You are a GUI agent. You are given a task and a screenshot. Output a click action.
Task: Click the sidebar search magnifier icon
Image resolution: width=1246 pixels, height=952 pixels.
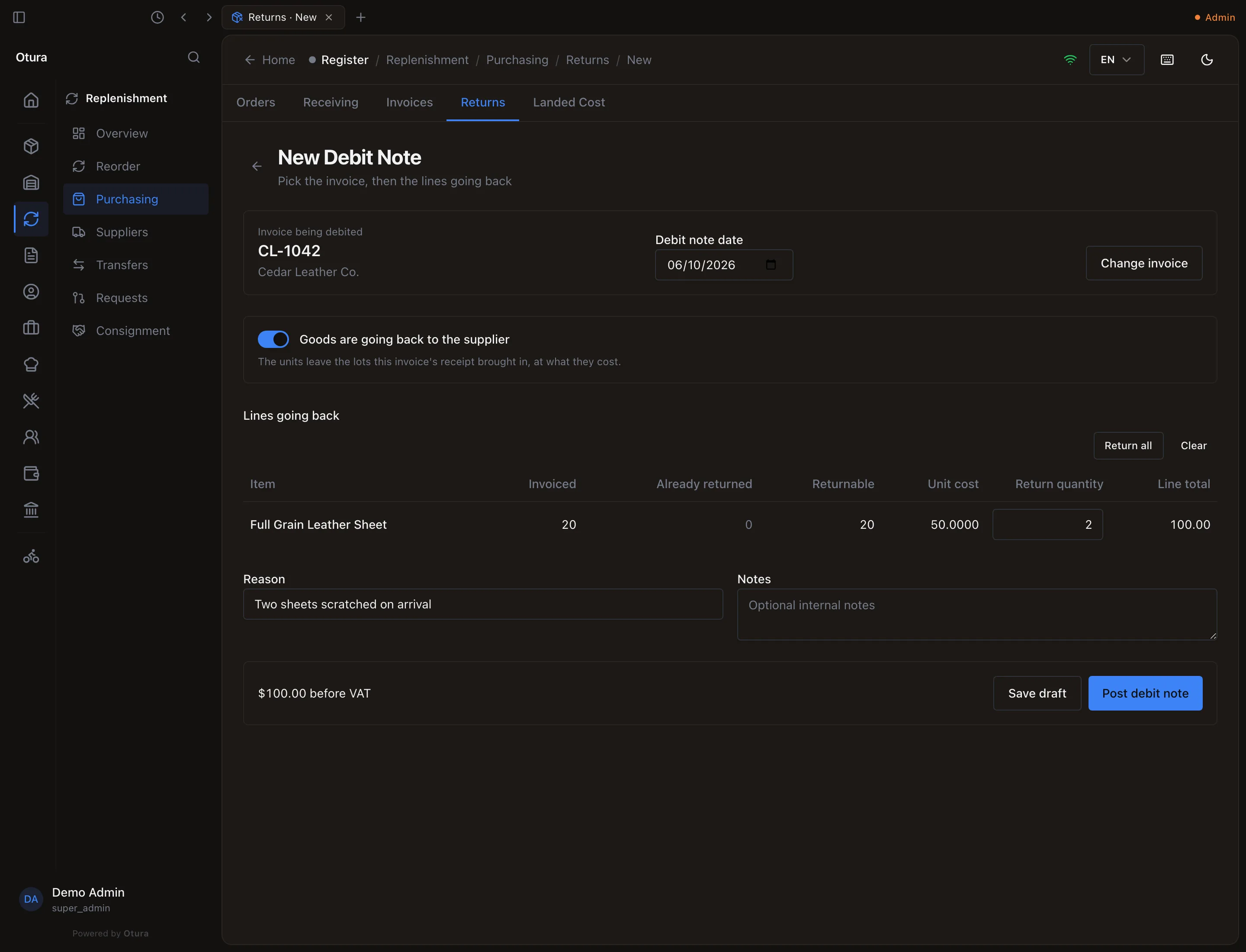pyautogui.click(x=194, y=57)
